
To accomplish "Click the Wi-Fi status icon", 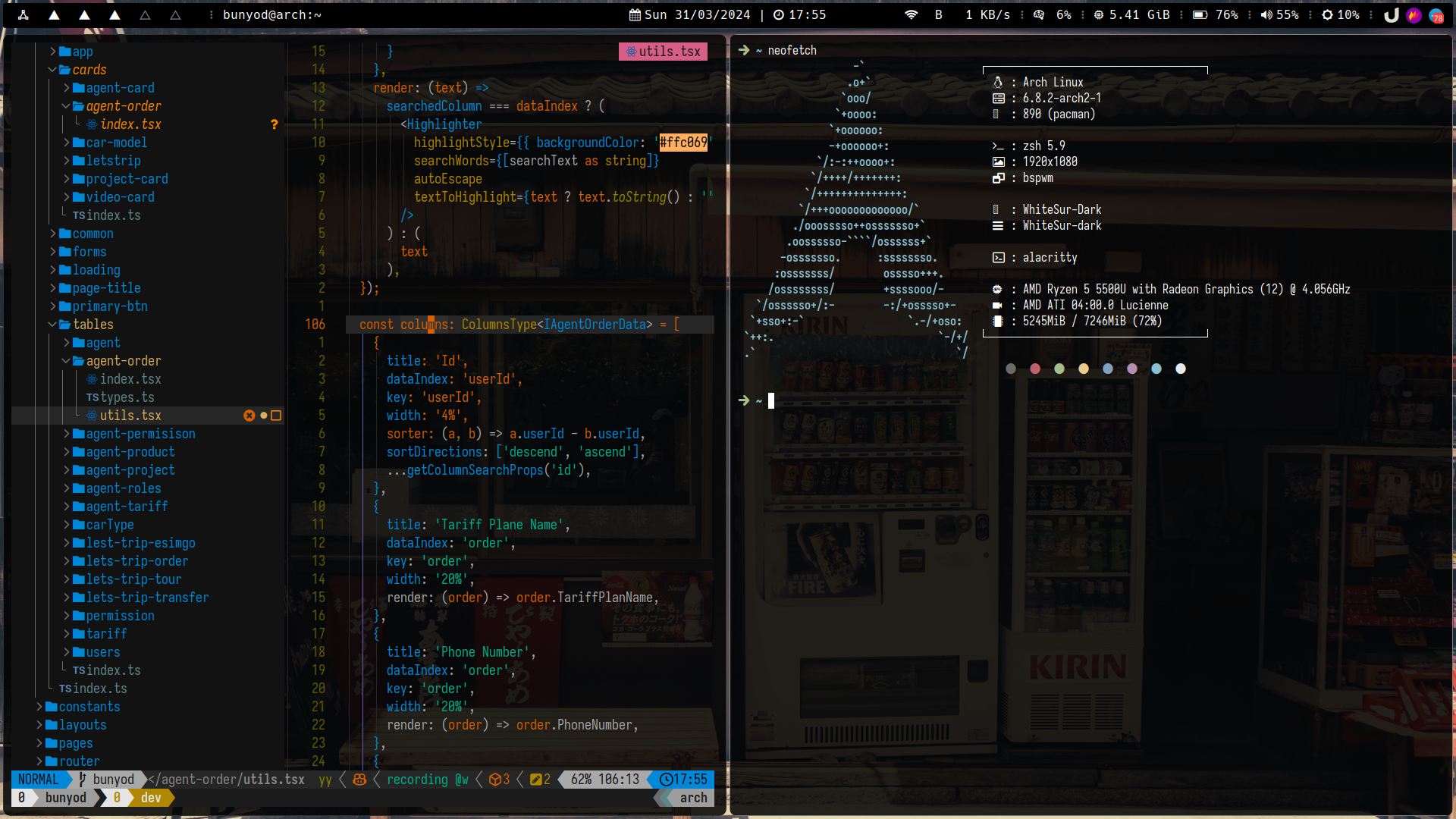I will [x=912, y=14].
